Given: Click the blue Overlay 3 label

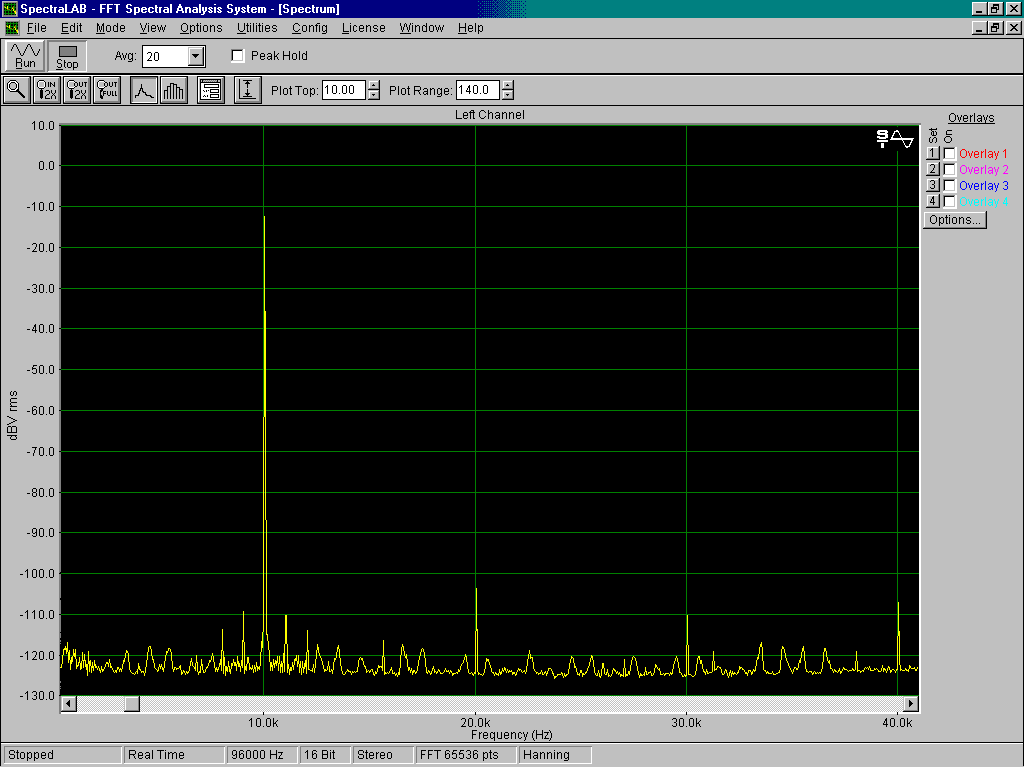Looking at the screenshot, I should [984, 186].
